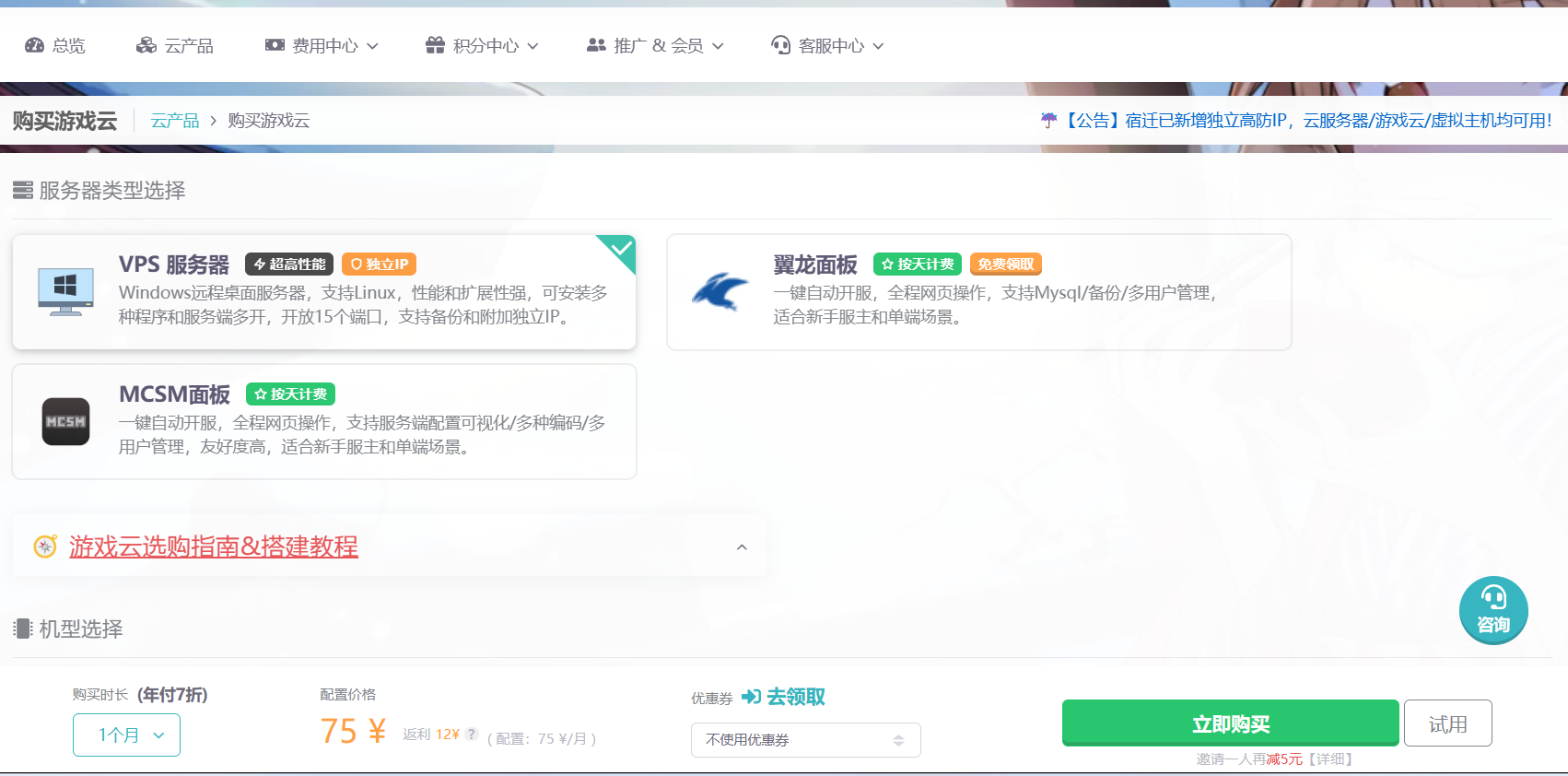Click the 去领取 coupon arrow icon

pos(751,697)
